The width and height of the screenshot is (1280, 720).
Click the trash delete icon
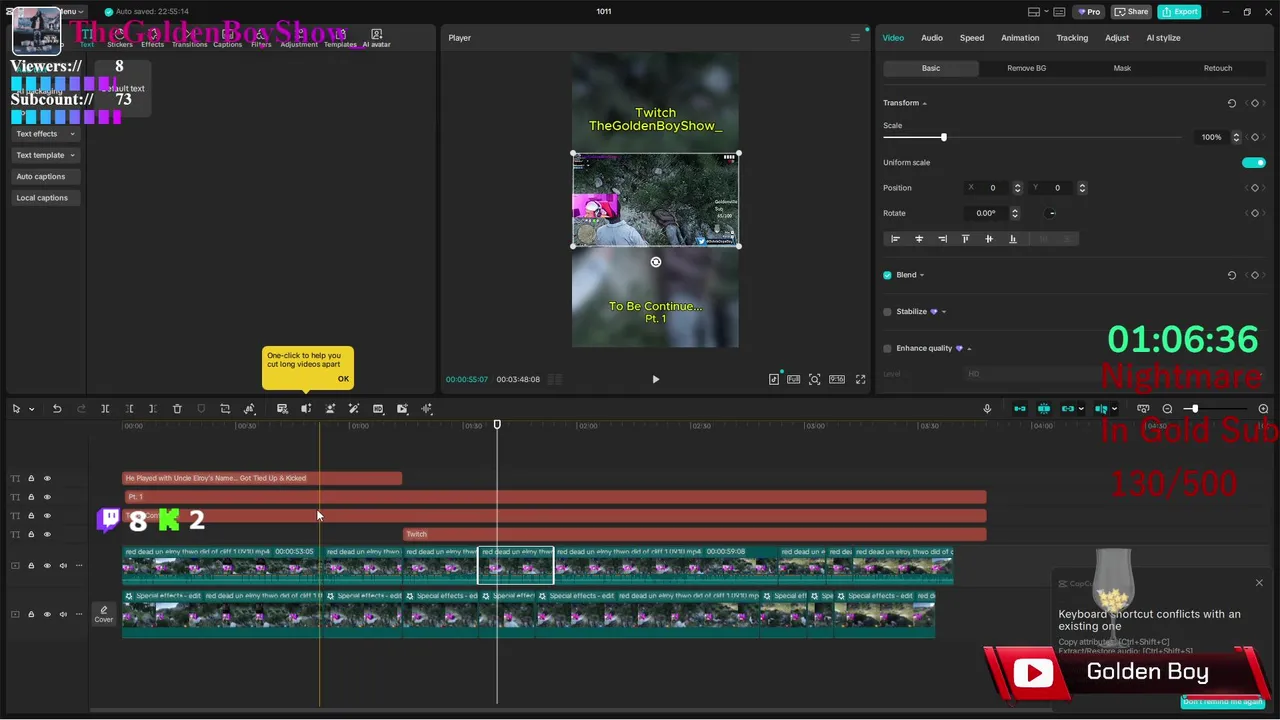177,409
